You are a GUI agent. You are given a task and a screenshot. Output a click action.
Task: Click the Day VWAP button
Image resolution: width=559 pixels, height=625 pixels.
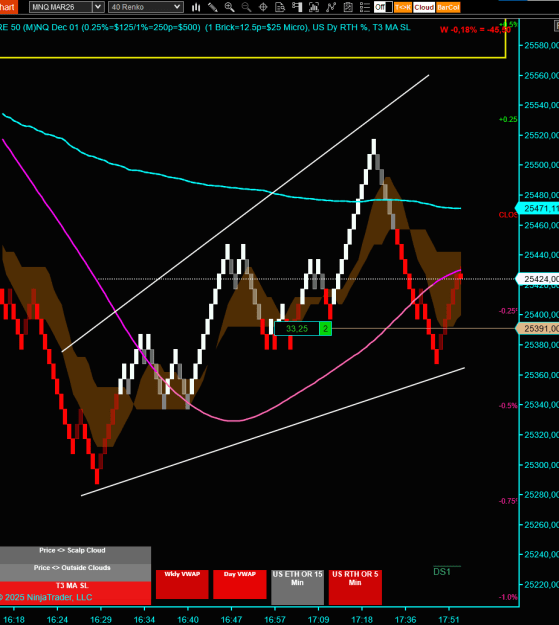click(x=240, y=584)
